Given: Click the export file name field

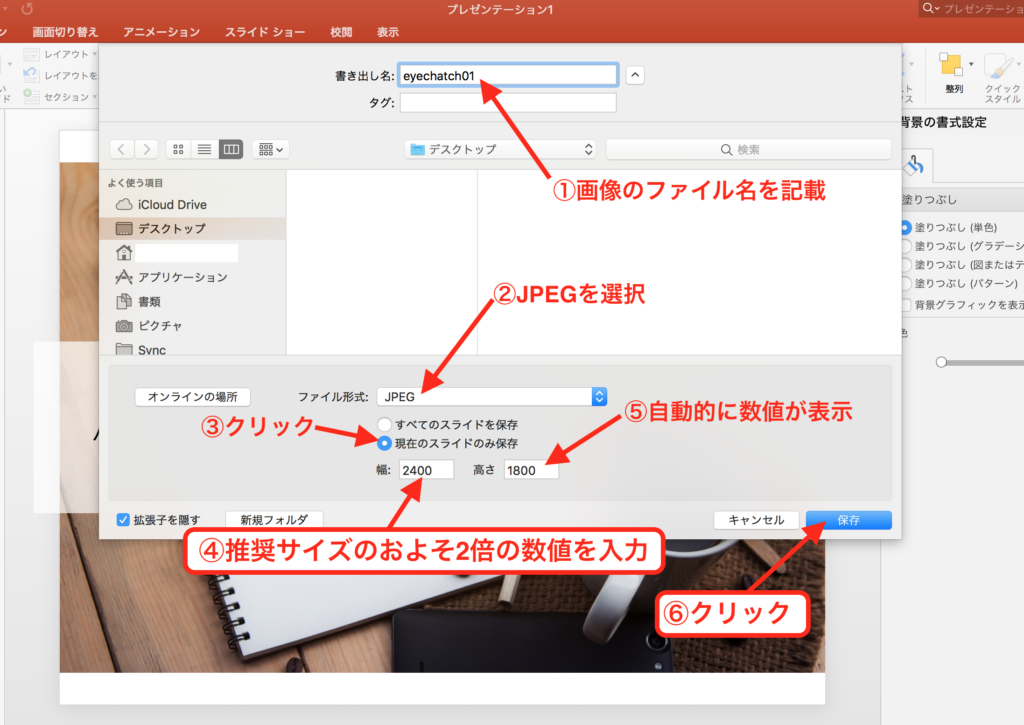Looking at the screenshot, I should pos(507,75).
